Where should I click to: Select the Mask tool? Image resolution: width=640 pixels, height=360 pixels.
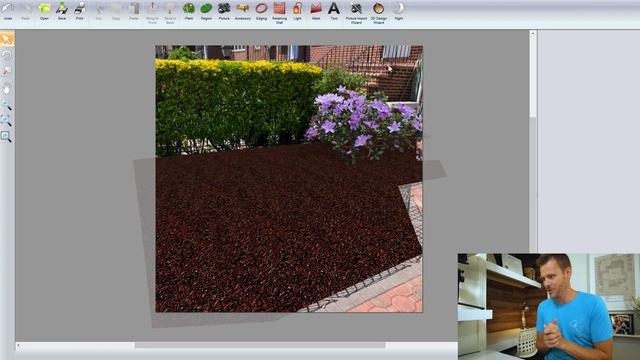316,11
